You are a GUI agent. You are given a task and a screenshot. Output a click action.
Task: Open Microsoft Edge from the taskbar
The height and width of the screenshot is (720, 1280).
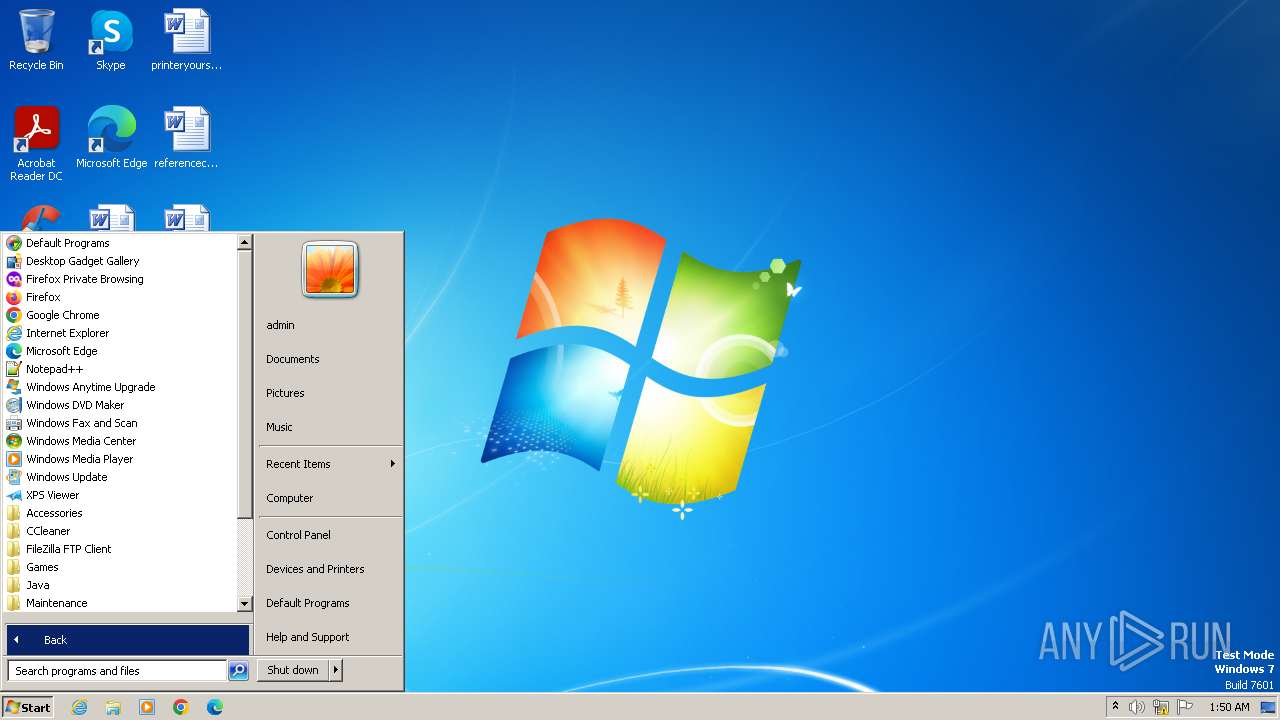[215, 707]
